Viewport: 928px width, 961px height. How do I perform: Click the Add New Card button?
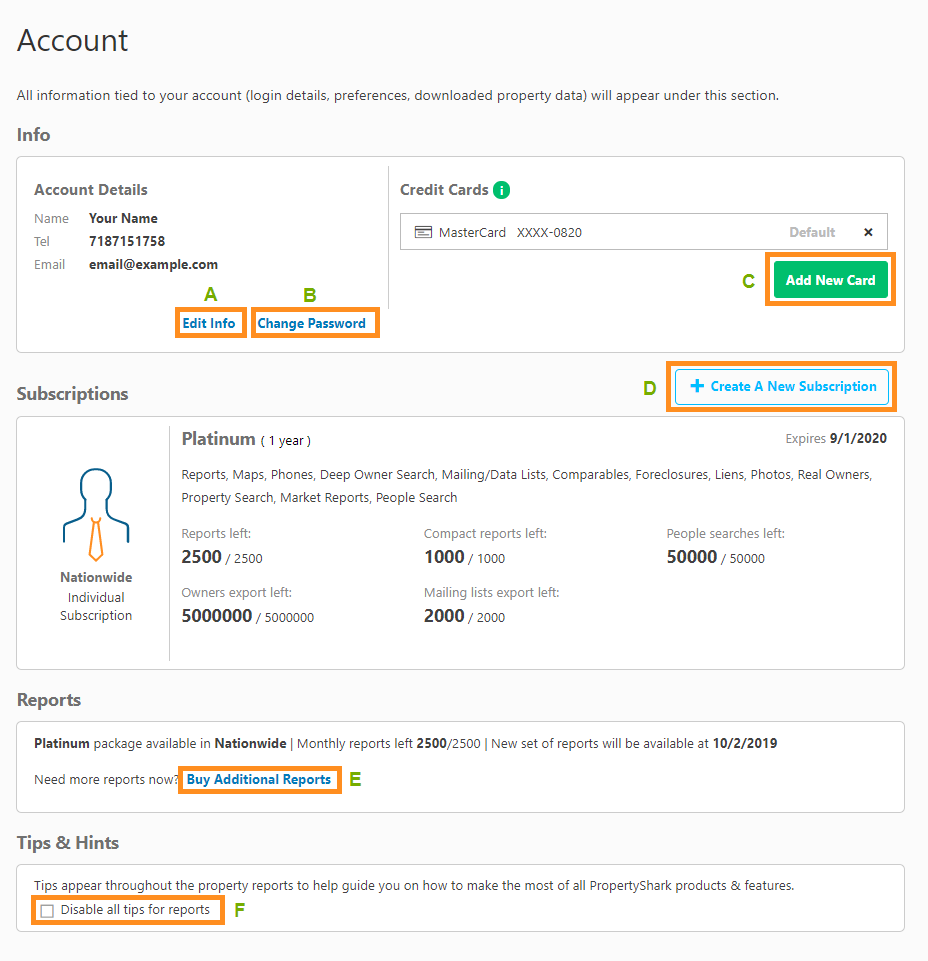[831, 280]
